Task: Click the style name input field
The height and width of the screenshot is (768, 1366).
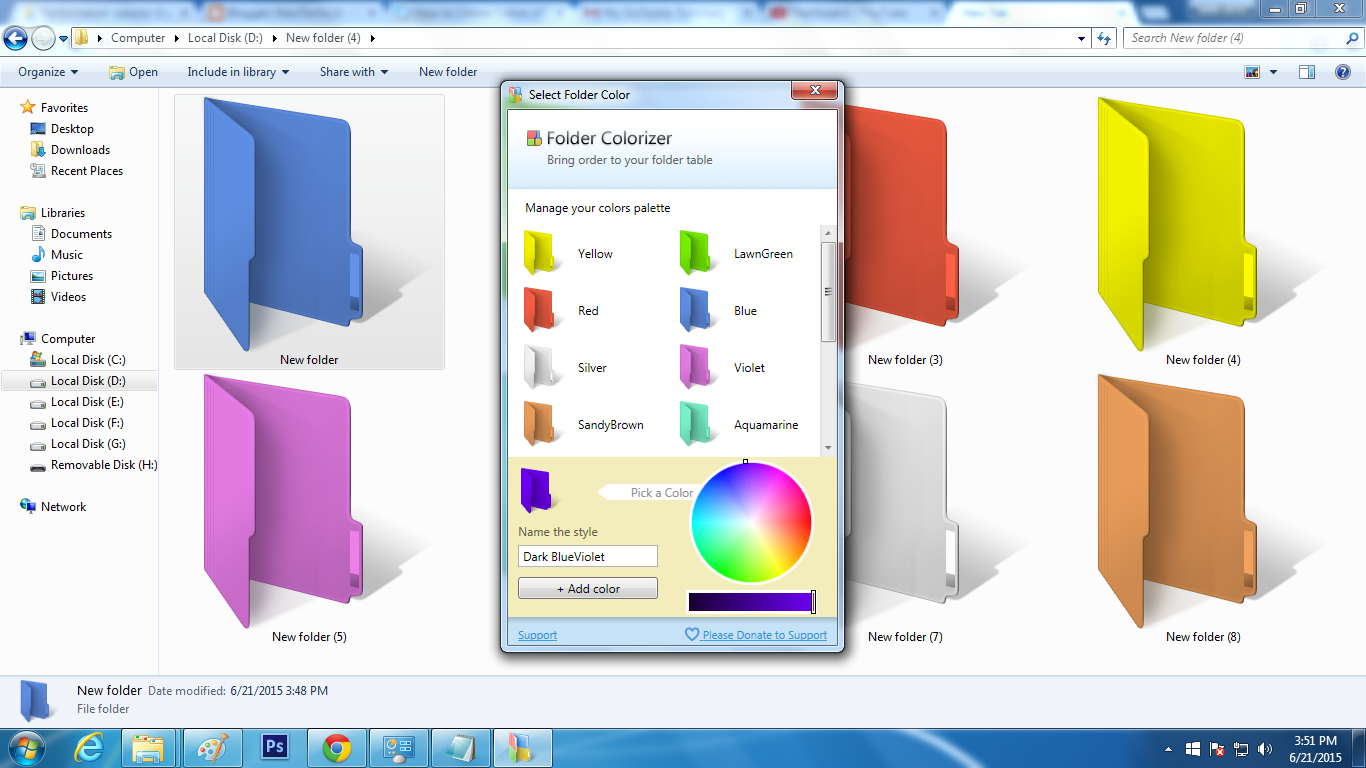Action: 587,556
